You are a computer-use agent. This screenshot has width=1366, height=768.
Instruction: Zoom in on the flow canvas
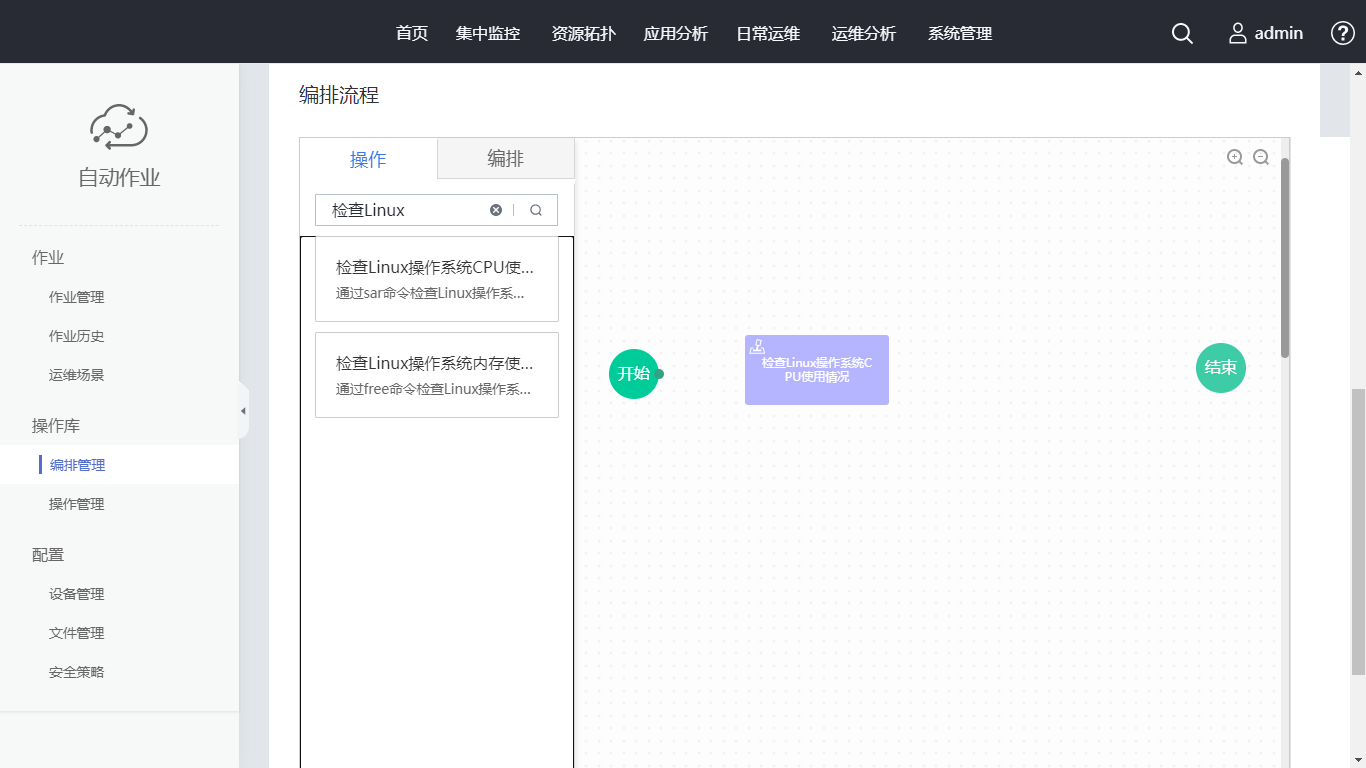tap(1235, 157)
